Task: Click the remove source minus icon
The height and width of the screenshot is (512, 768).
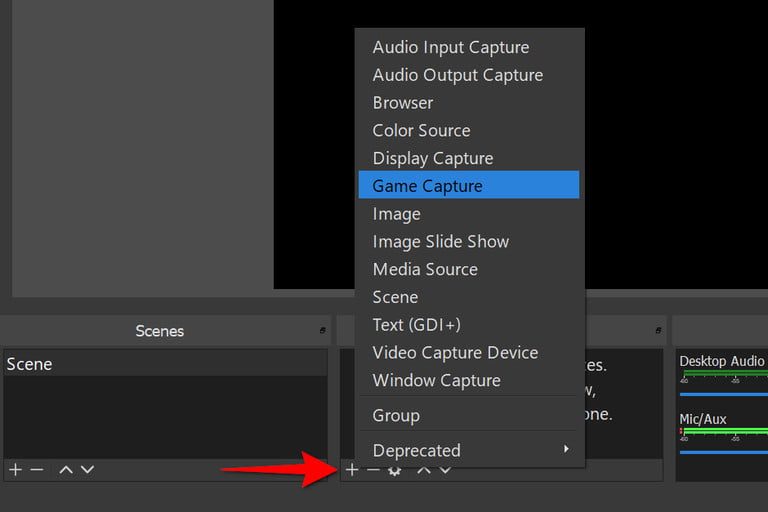Action: pos(372,469)
